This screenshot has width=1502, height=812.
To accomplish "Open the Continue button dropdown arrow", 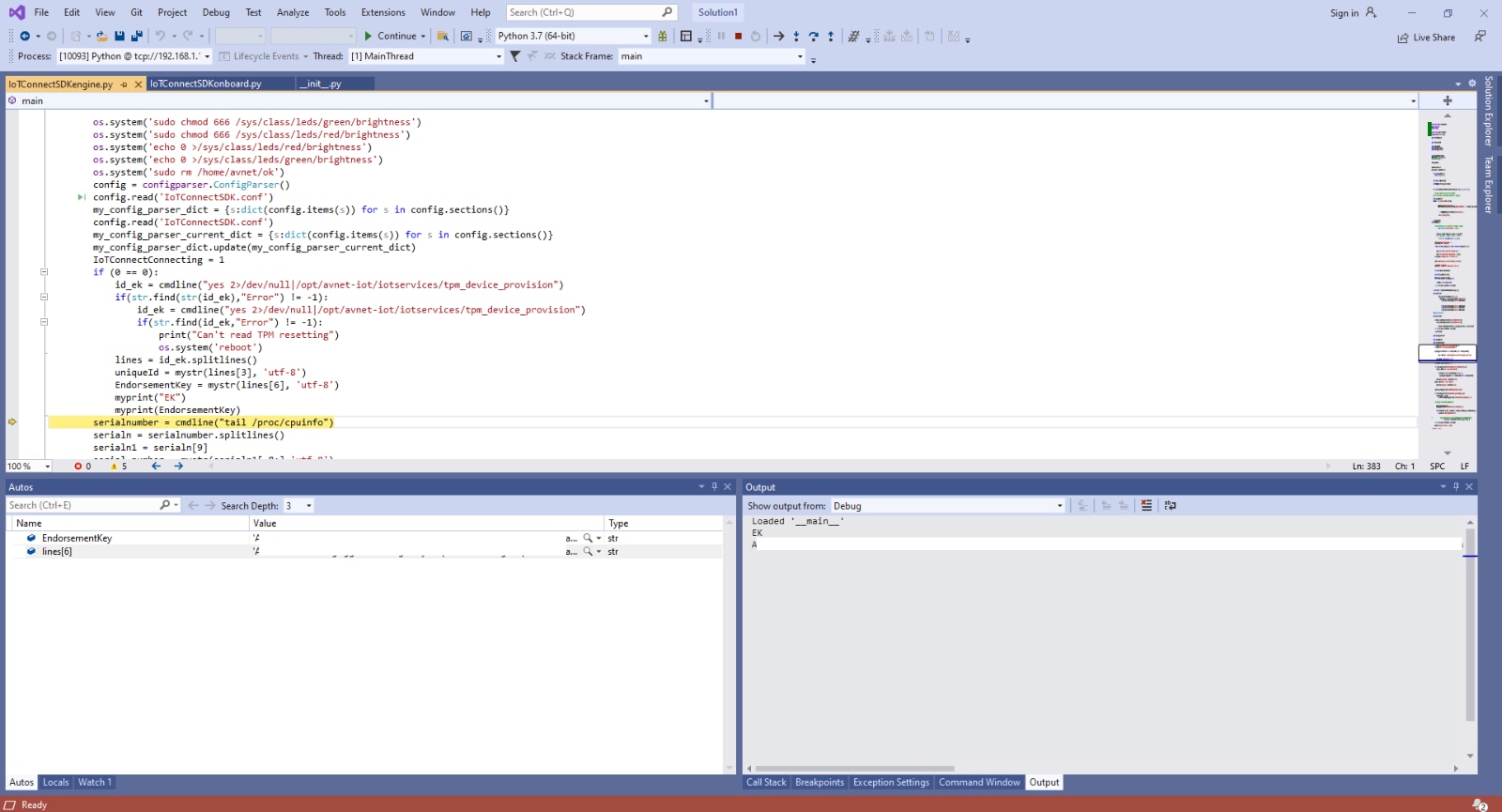I will click(x=423, y=36).
